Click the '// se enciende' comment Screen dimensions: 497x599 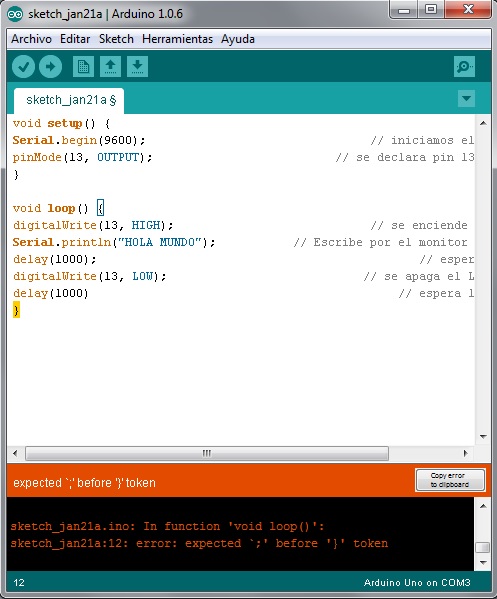[419, 225]
